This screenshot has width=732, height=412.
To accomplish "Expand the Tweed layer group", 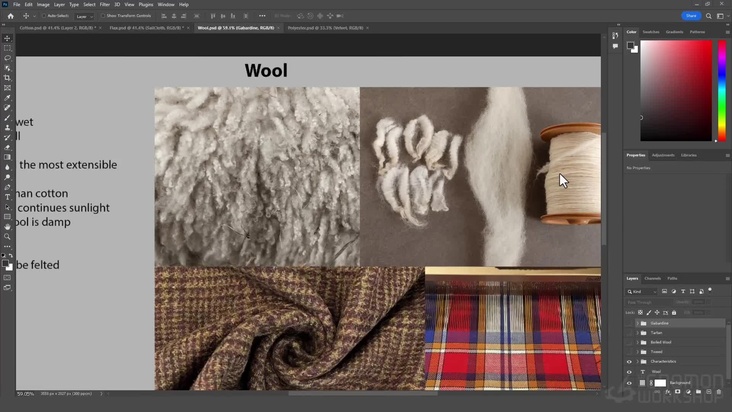I will [x=637, y=352].
